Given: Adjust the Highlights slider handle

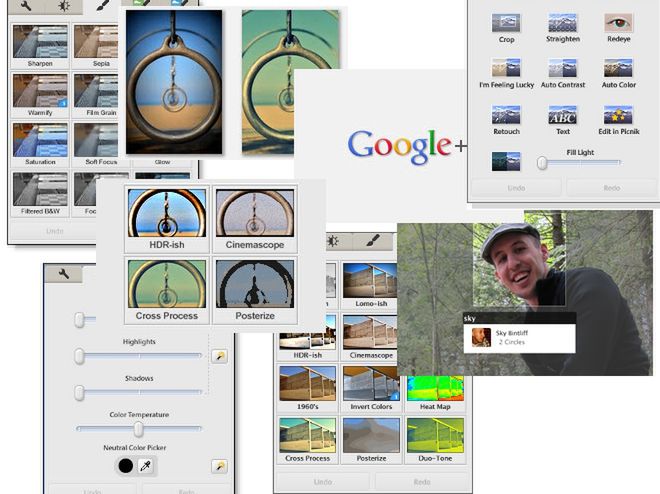Looking at the screenshot, I should point(80,356).
